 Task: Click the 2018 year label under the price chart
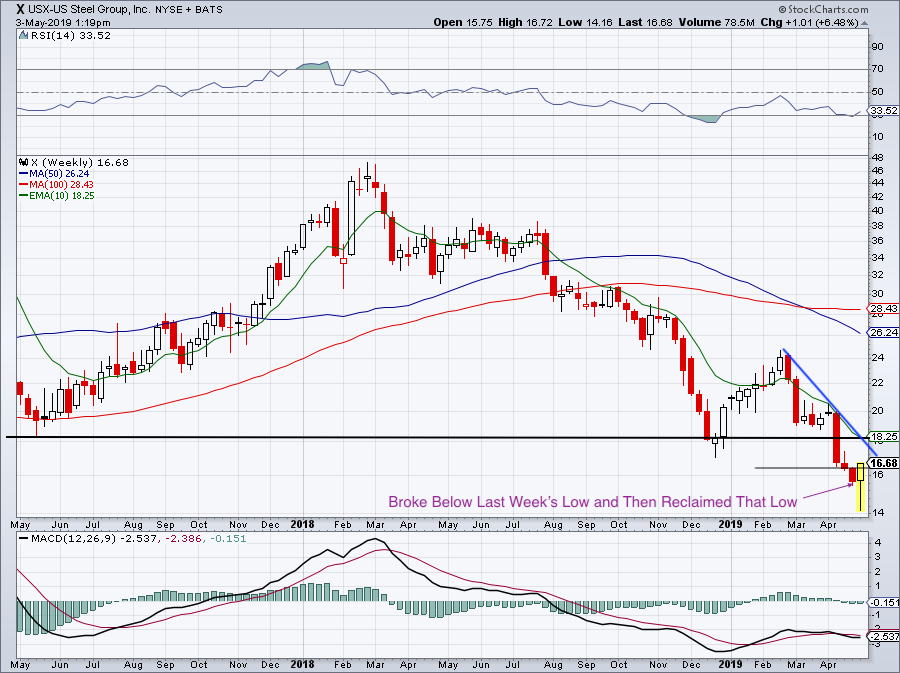point(302,524)
